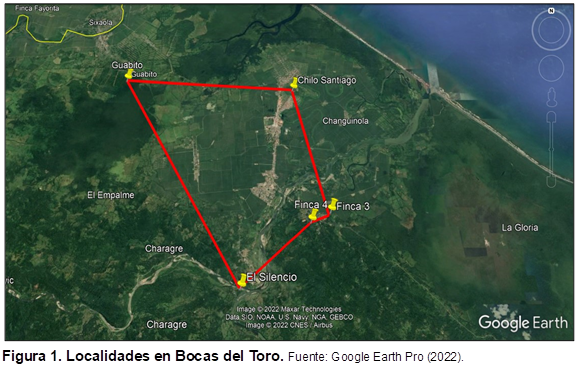Select the Finca 3 pushpin marker
Viewport: 585px width, 377px height.
click(x=332, y=204)
